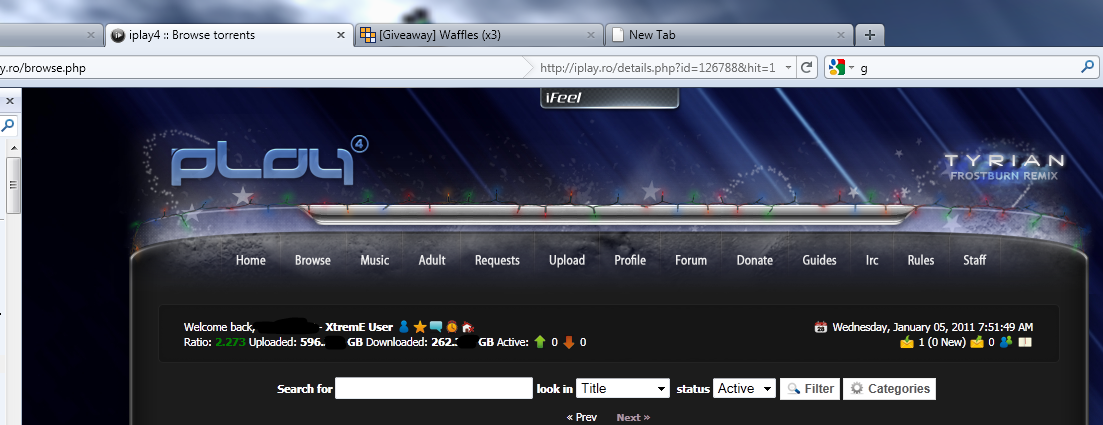Click the sidebar vertical scrollbar thumb
Screen dimensions: 1103x425
13,185
